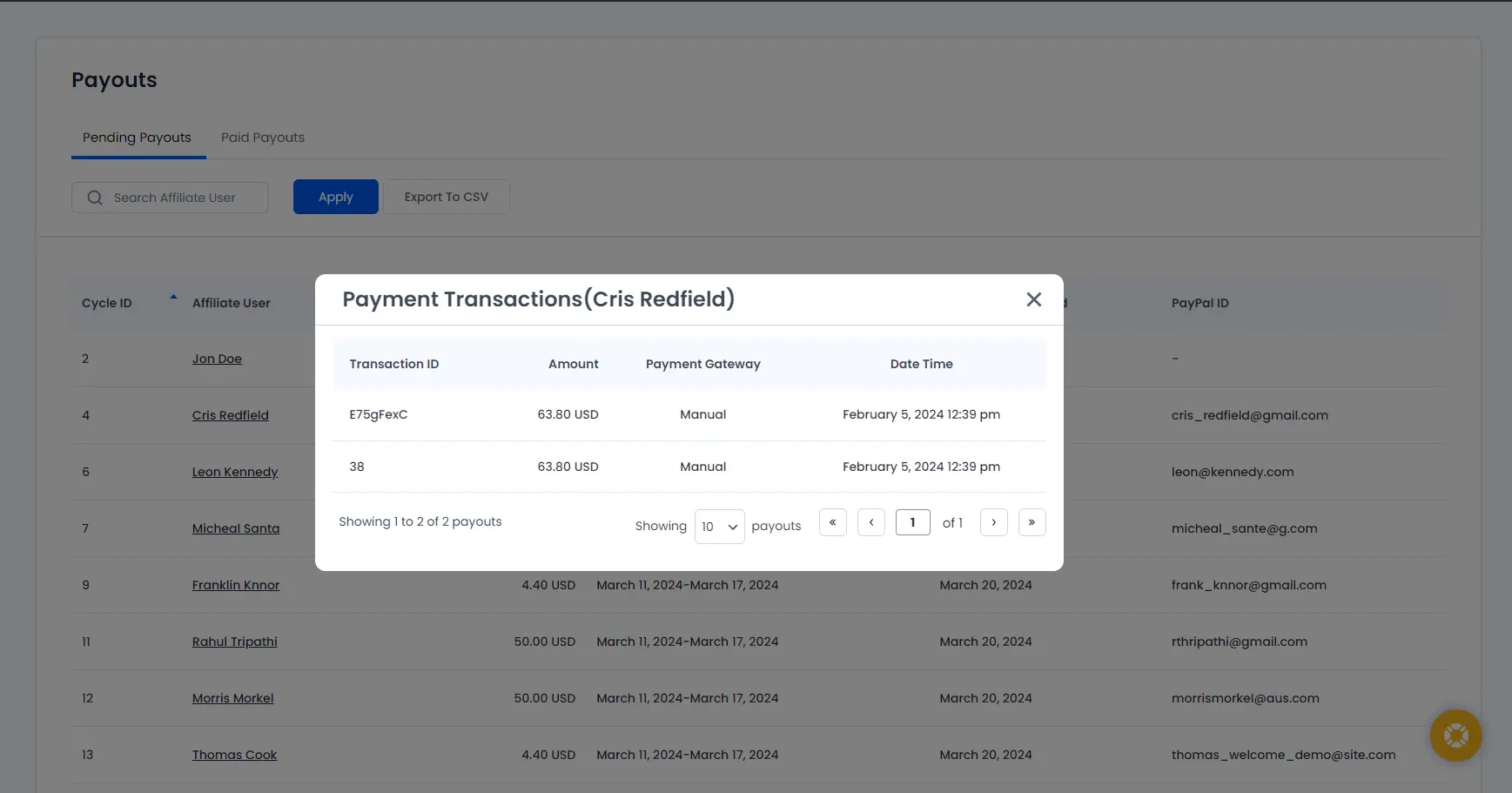Click Thomas Cook's 4.40 USD amount
Image resolution: width=1512 pixels, height=793 pixels.
click(x=548, y=755)
